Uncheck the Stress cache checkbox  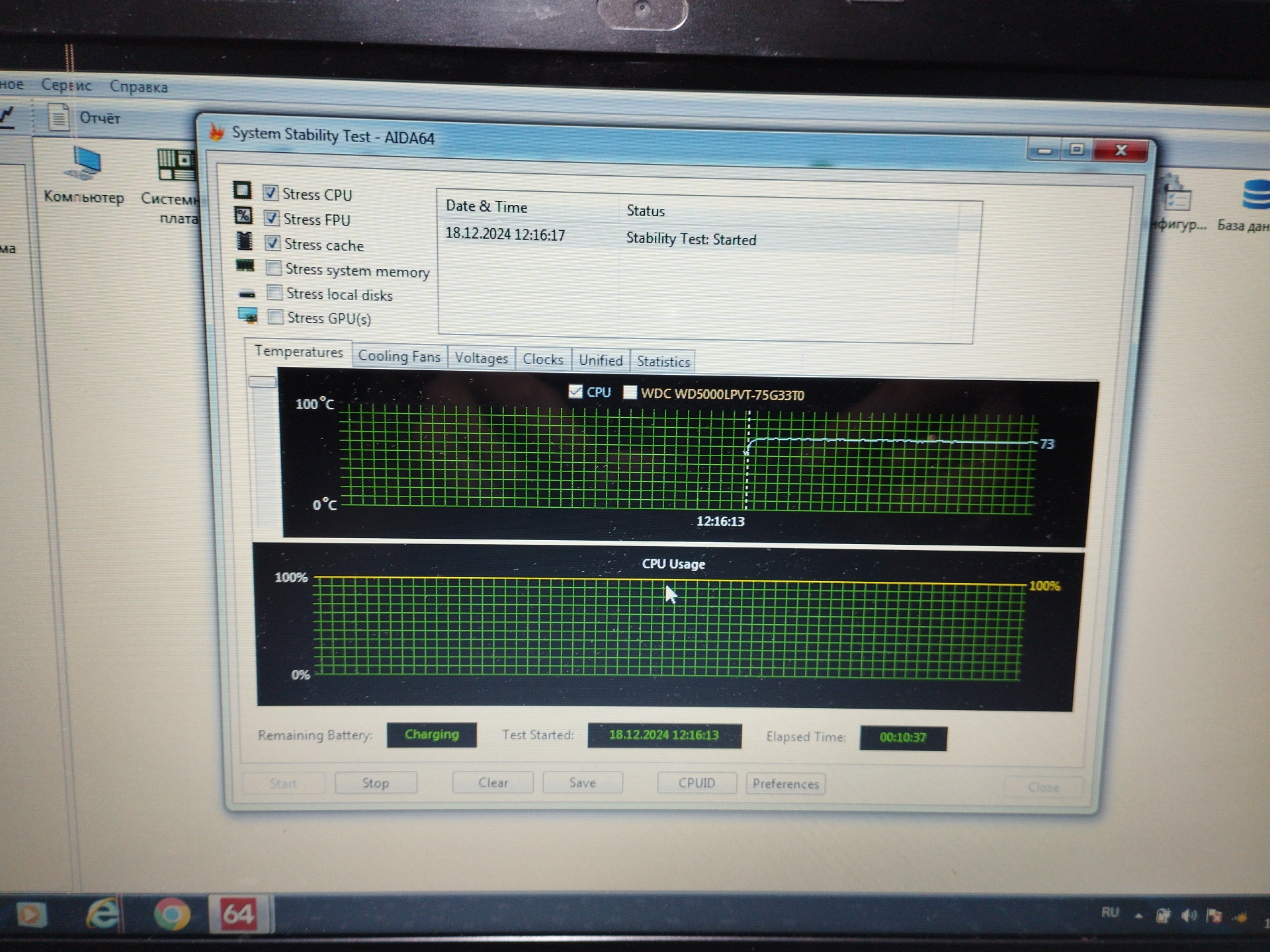[x=273, y=243]
